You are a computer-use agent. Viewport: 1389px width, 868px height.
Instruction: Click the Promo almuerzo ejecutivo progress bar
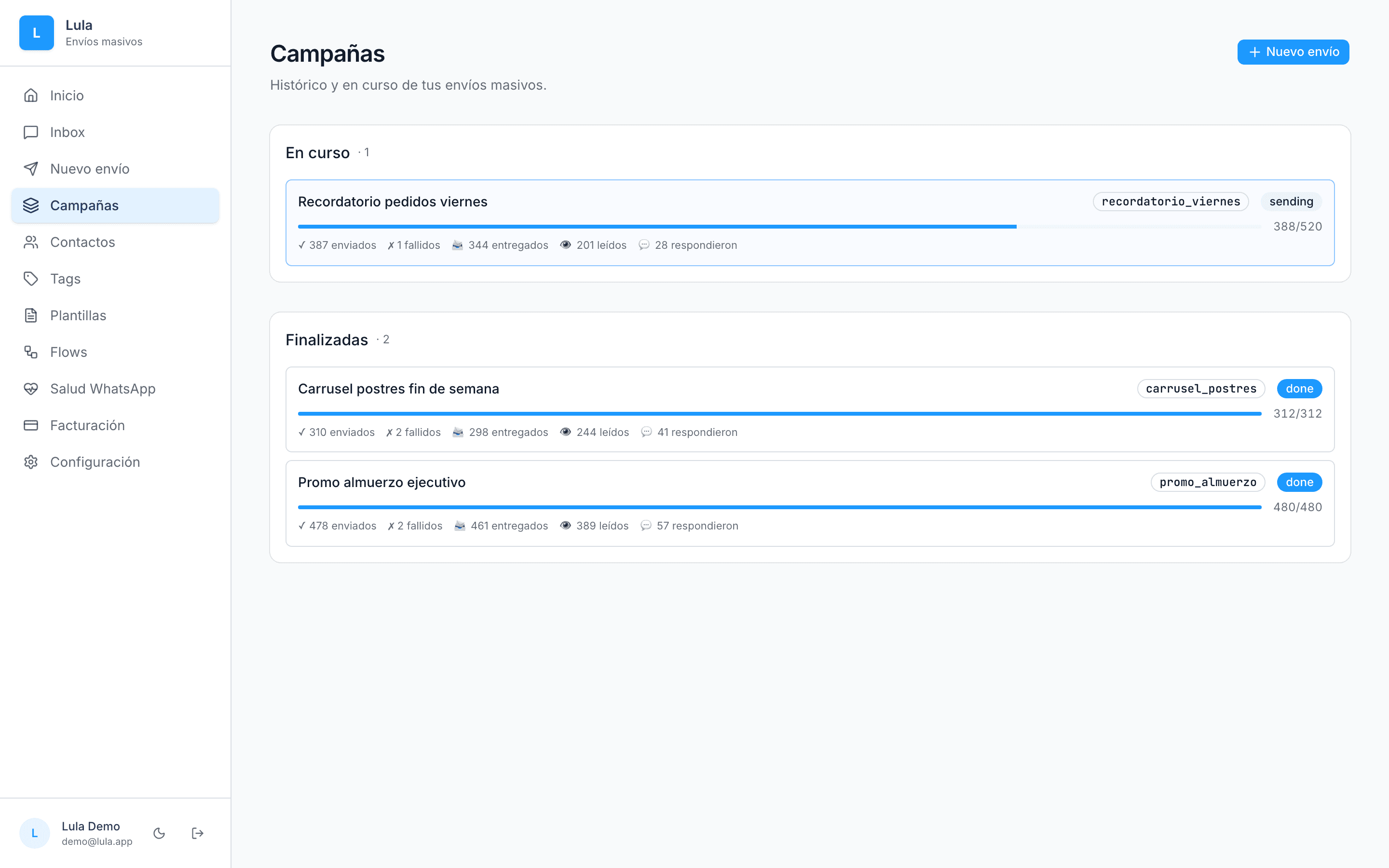tap(779, 507)
